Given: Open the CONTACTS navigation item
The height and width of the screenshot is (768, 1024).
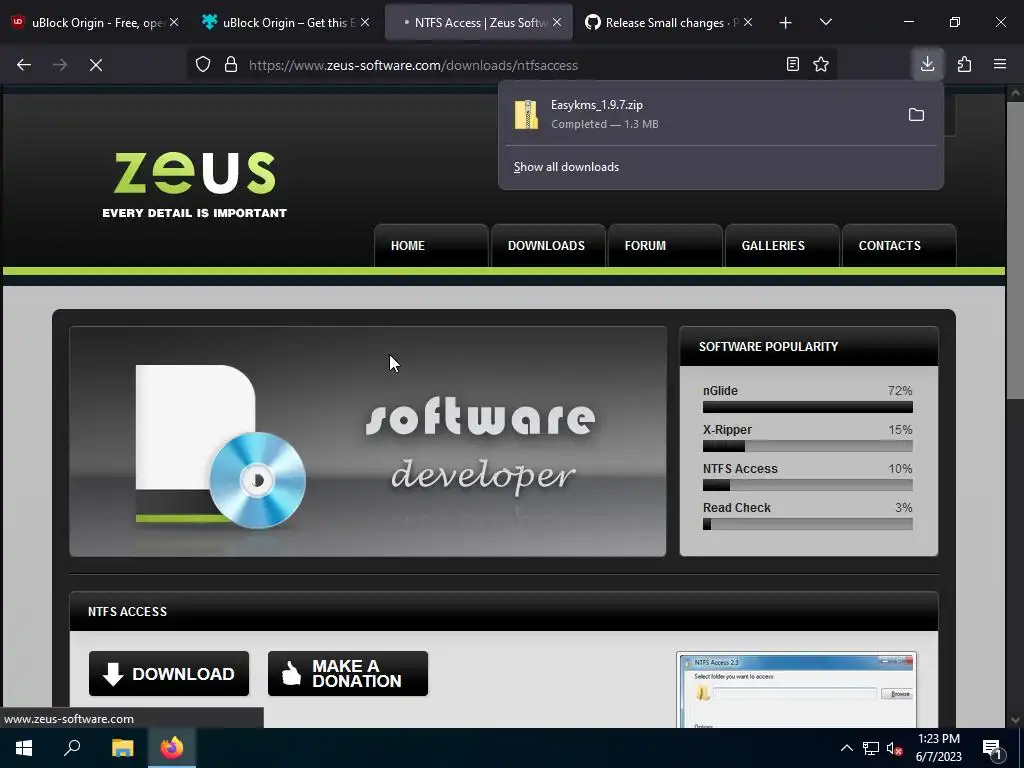Looking at the screenshot, I should click(x=899, y=246).
